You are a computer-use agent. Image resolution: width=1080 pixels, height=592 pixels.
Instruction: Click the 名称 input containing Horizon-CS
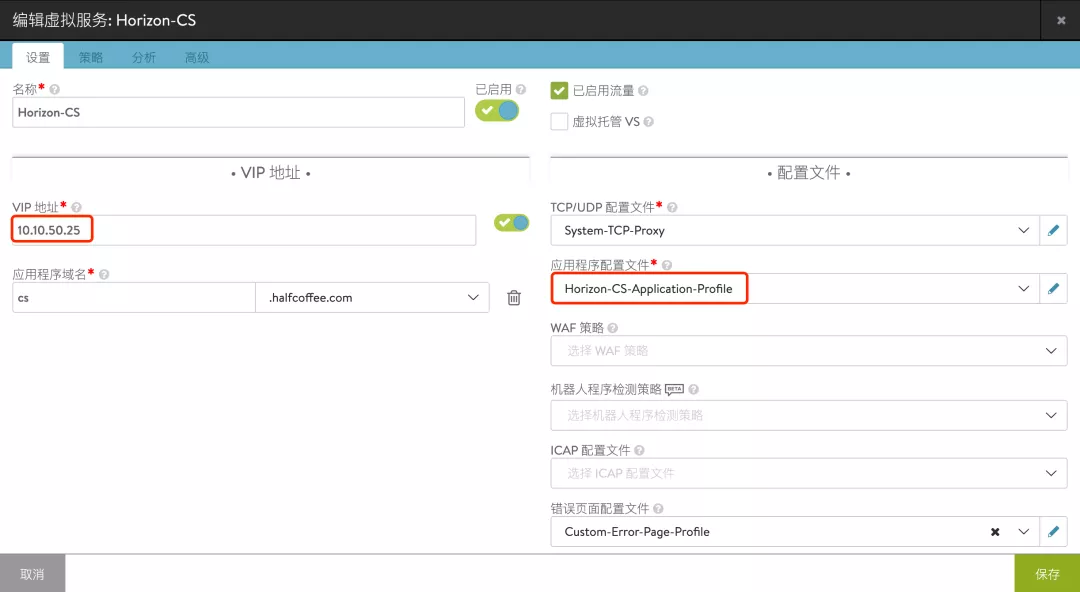[238, 112]
